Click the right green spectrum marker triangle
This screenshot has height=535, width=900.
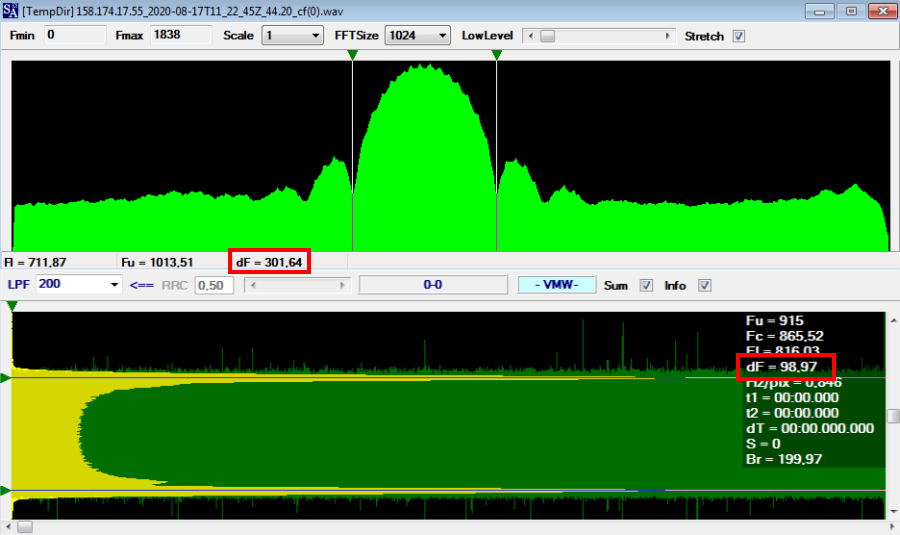click(496, 55)
